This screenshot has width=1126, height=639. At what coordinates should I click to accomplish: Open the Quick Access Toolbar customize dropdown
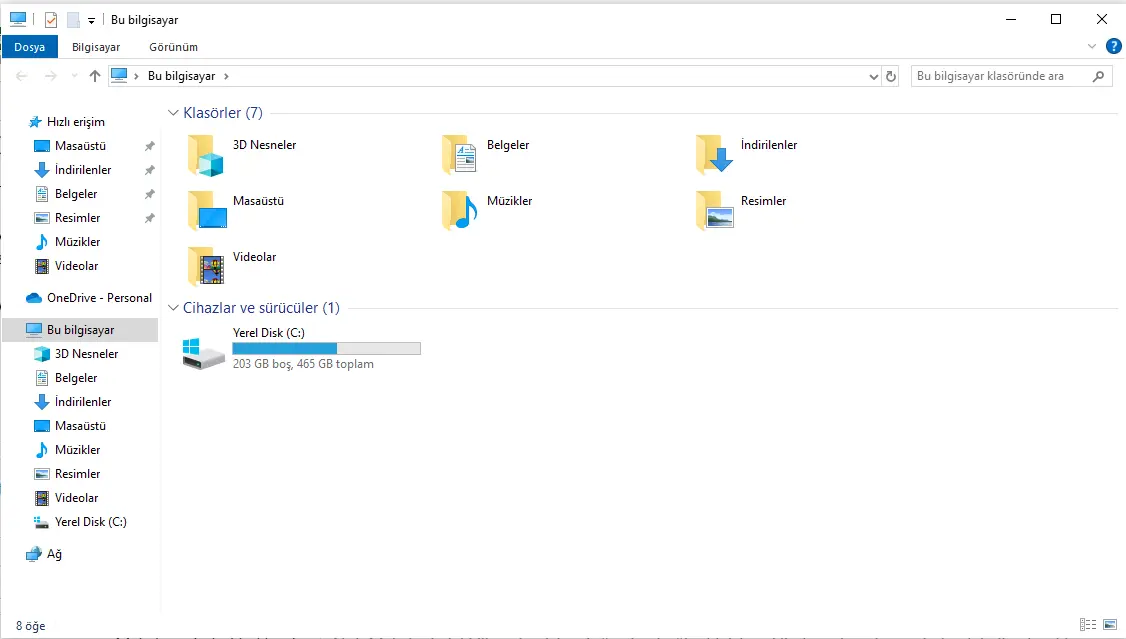[x=91, y=21]
